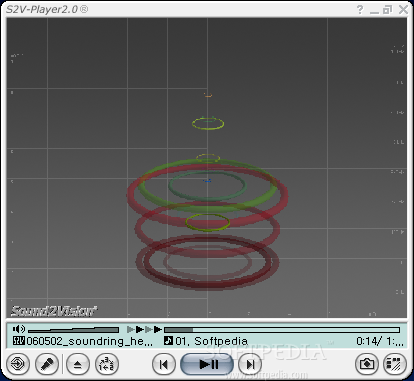Click the Sound2Vision logo in the visualizer
This screenshot has width=414, height=381.
(x=54, y=311)
